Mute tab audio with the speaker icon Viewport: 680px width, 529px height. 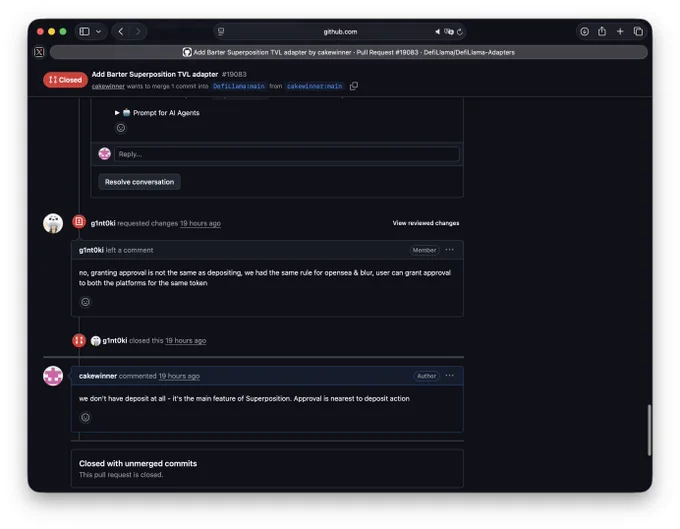tap(437, 32)
